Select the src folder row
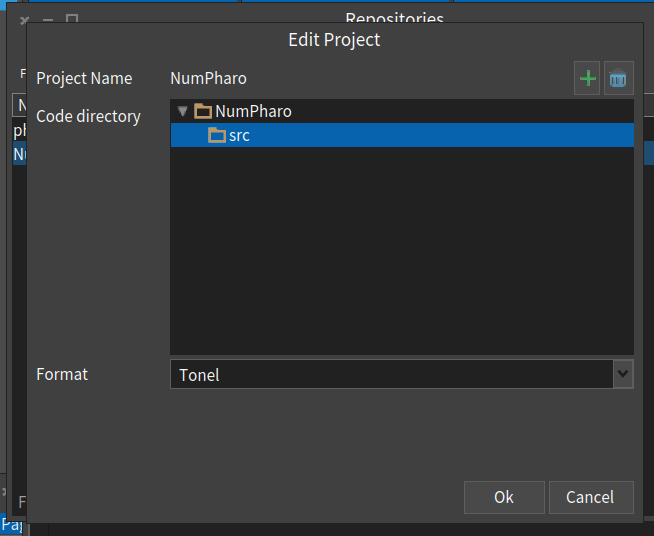The width and height of the screenshot is (654, 536). click(402, 135)
